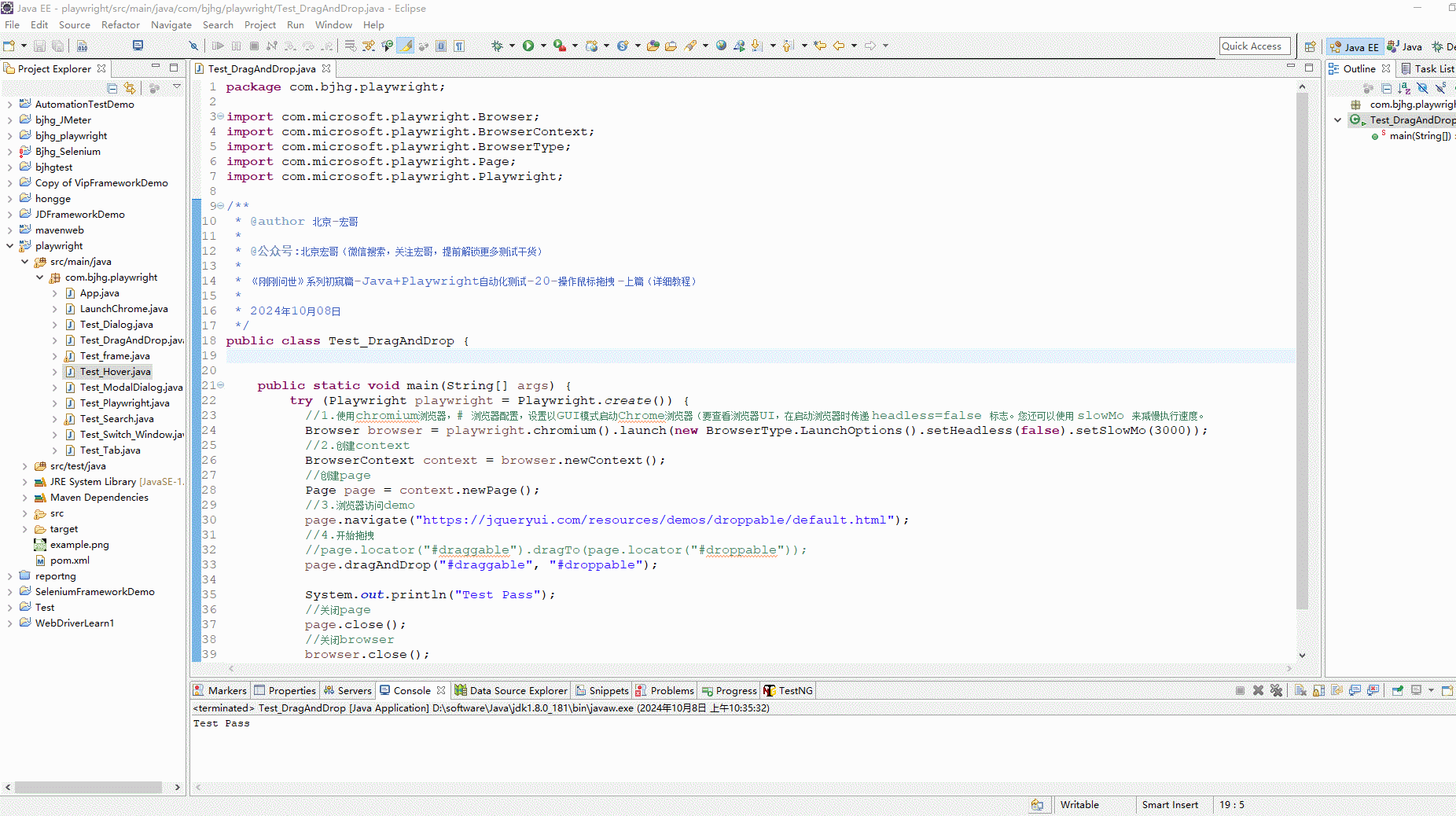This screenshot has width=1456, height=816.
Task: Click Sort icon in Outline toolbar
Action: click(1404, 88)
